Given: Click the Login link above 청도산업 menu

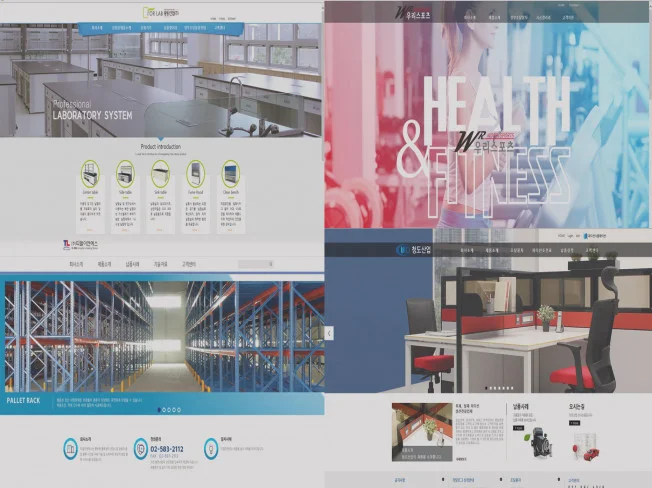Looking at the screenshot, I should 570,236.
